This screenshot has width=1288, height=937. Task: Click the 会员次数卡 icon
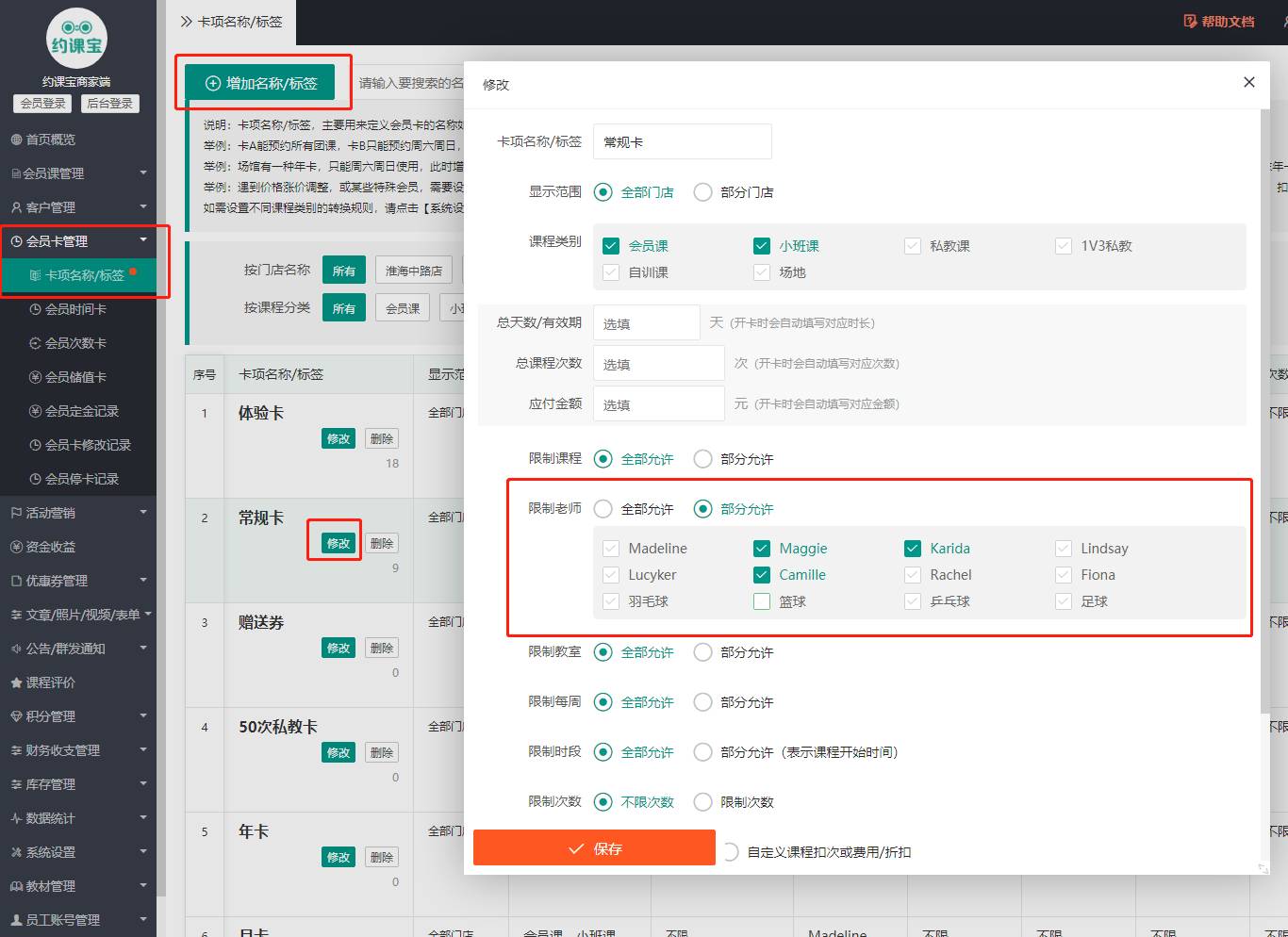coord(36,343)
